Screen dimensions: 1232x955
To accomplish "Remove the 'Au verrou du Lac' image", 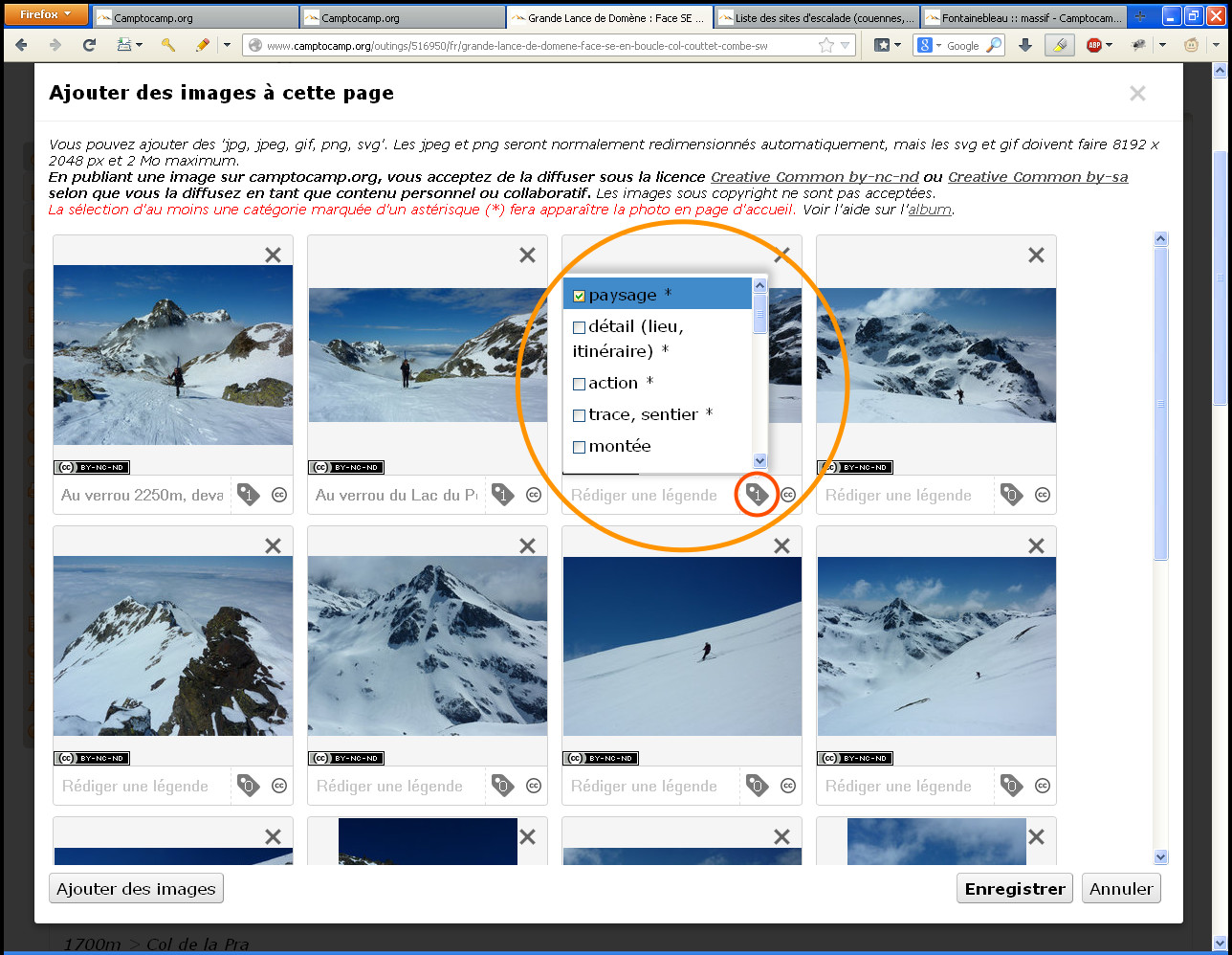I will coord(528,255).
